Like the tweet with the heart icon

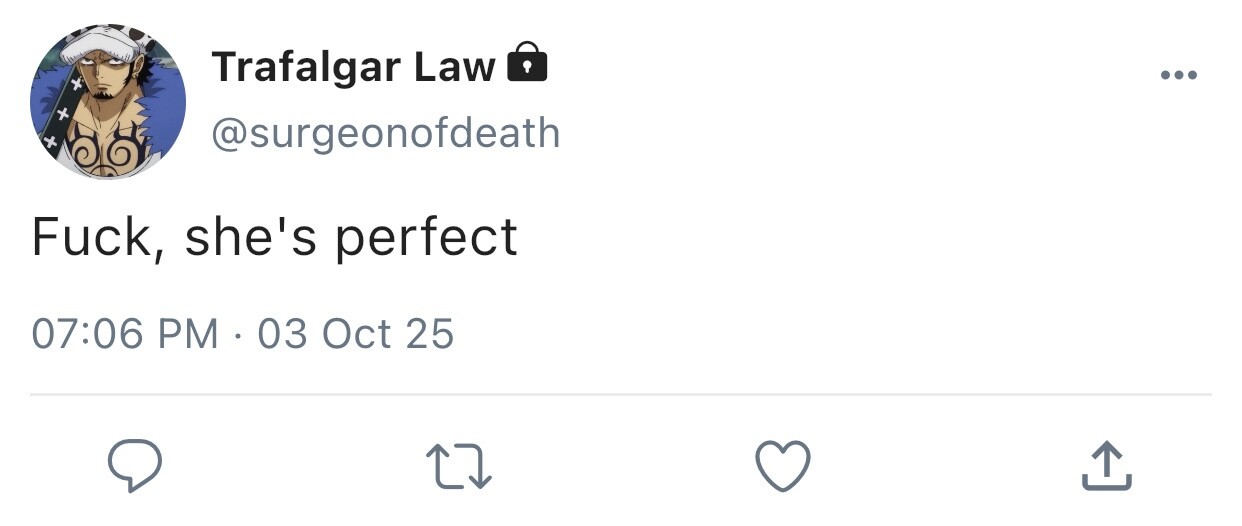point(782,467)
